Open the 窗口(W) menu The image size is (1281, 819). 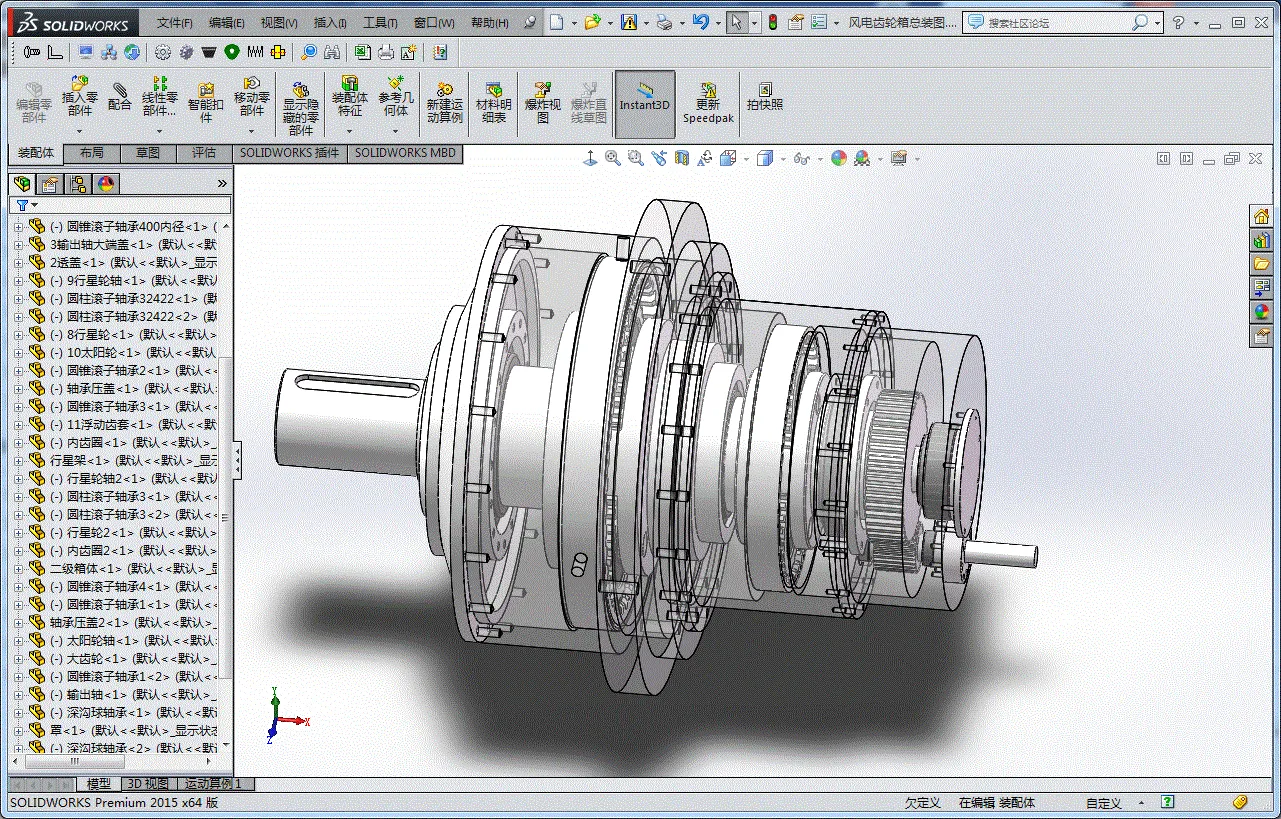point(434,22)
